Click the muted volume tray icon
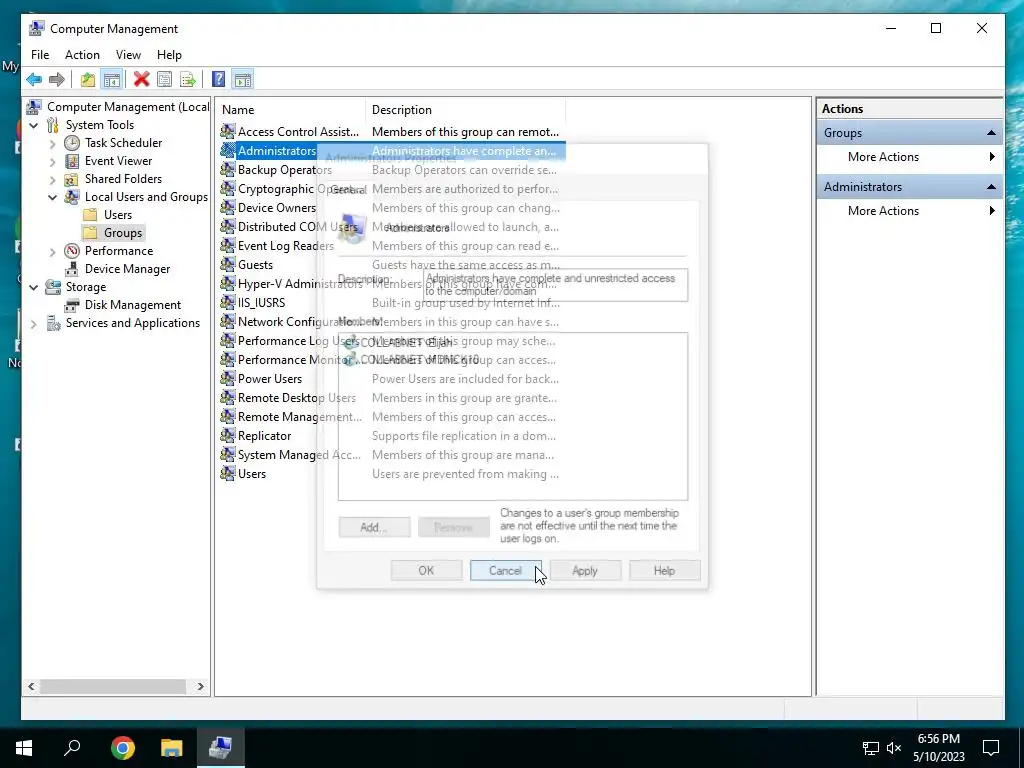The width and height of the screenshot is (1024, 768). point(894,748)
